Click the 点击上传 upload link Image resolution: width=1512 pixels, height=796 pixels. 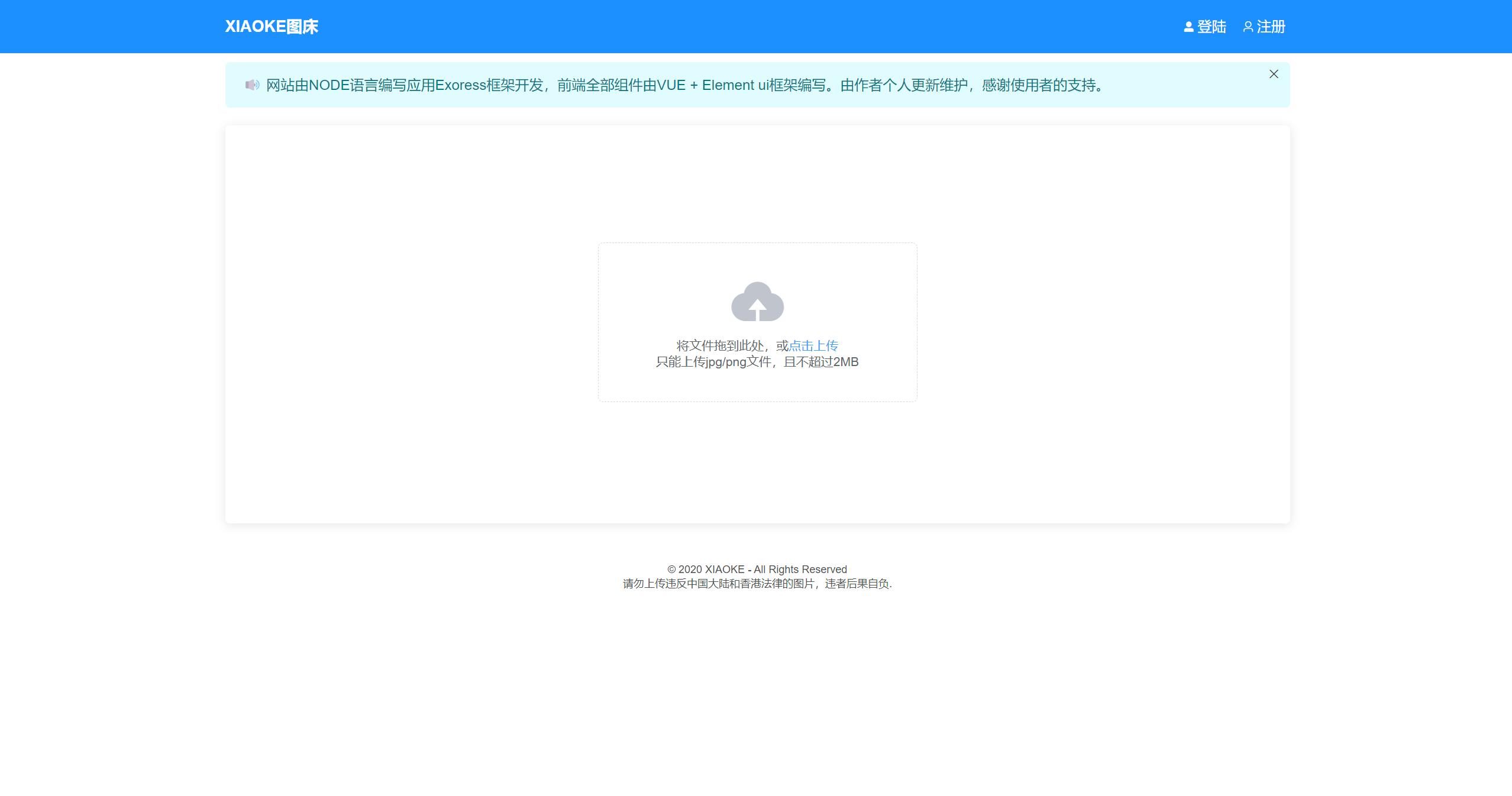813,345
